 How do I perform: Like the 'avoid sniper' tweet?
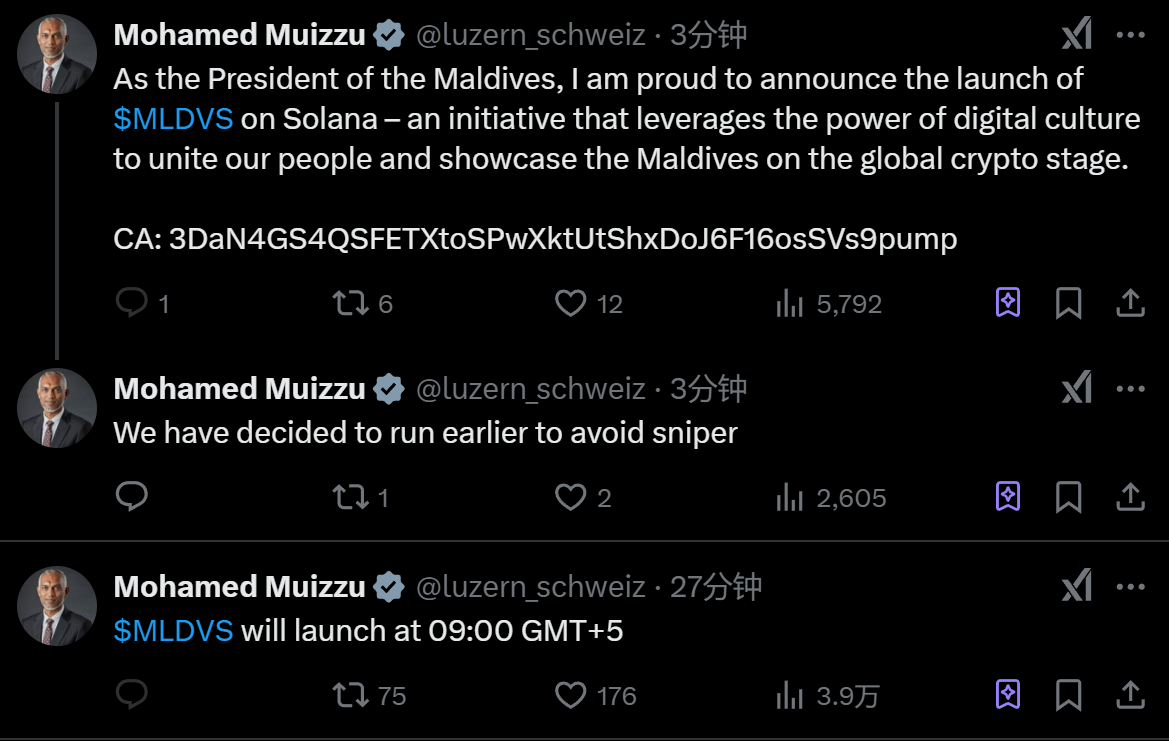[570, 497]
